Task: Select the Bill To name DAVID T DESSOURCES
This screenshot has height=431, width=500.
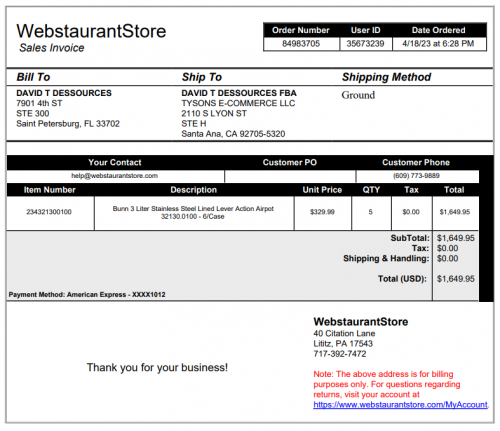Action: pos(64,93)
